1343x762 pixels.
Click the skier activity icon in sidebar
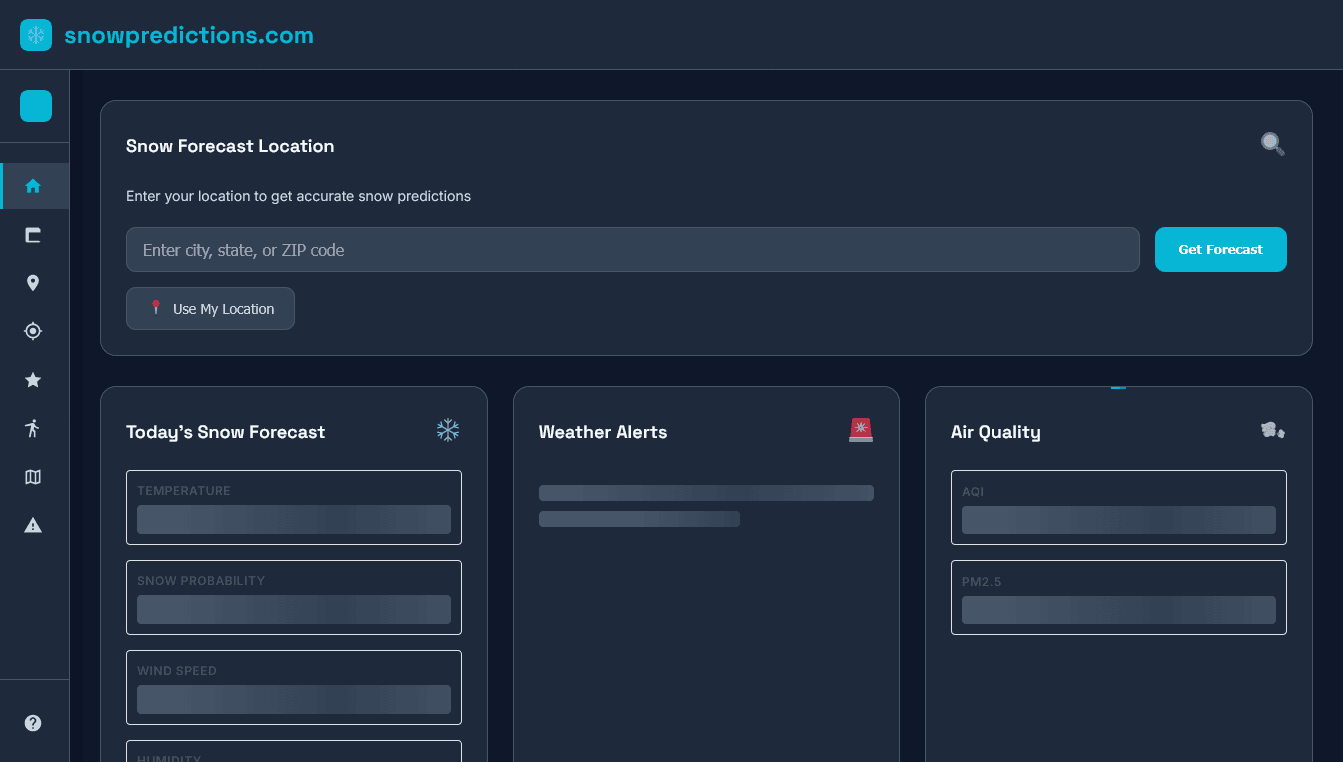pos(33,428)
